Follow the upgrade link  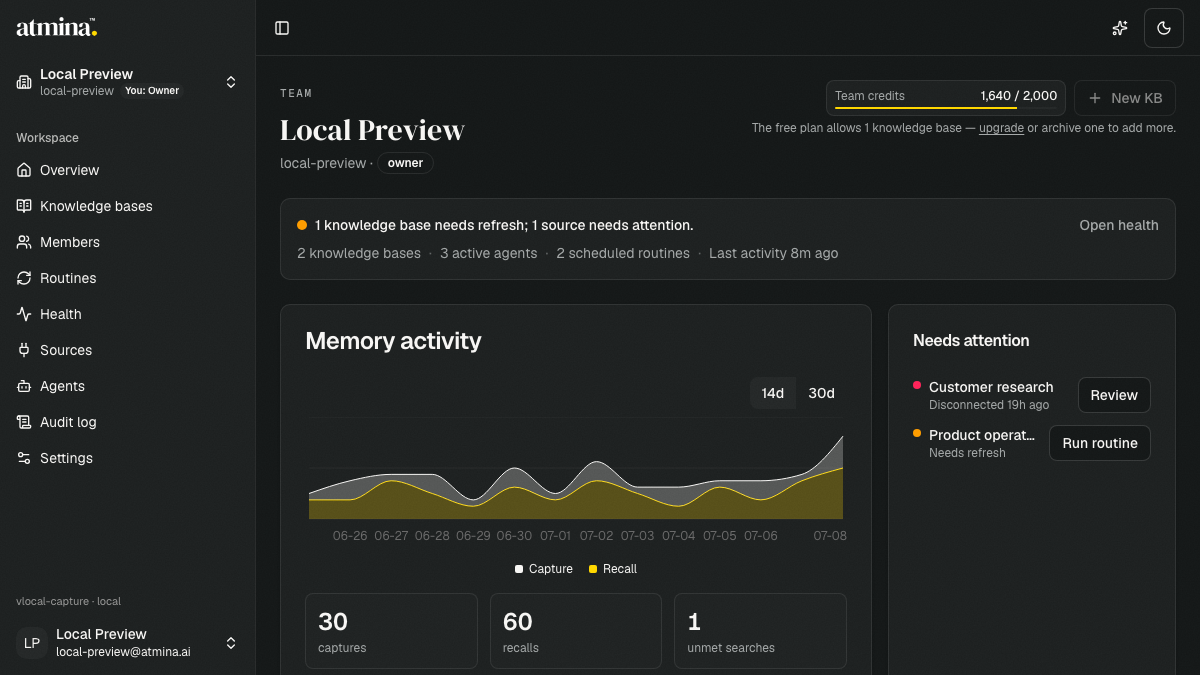click(1001, 128)
